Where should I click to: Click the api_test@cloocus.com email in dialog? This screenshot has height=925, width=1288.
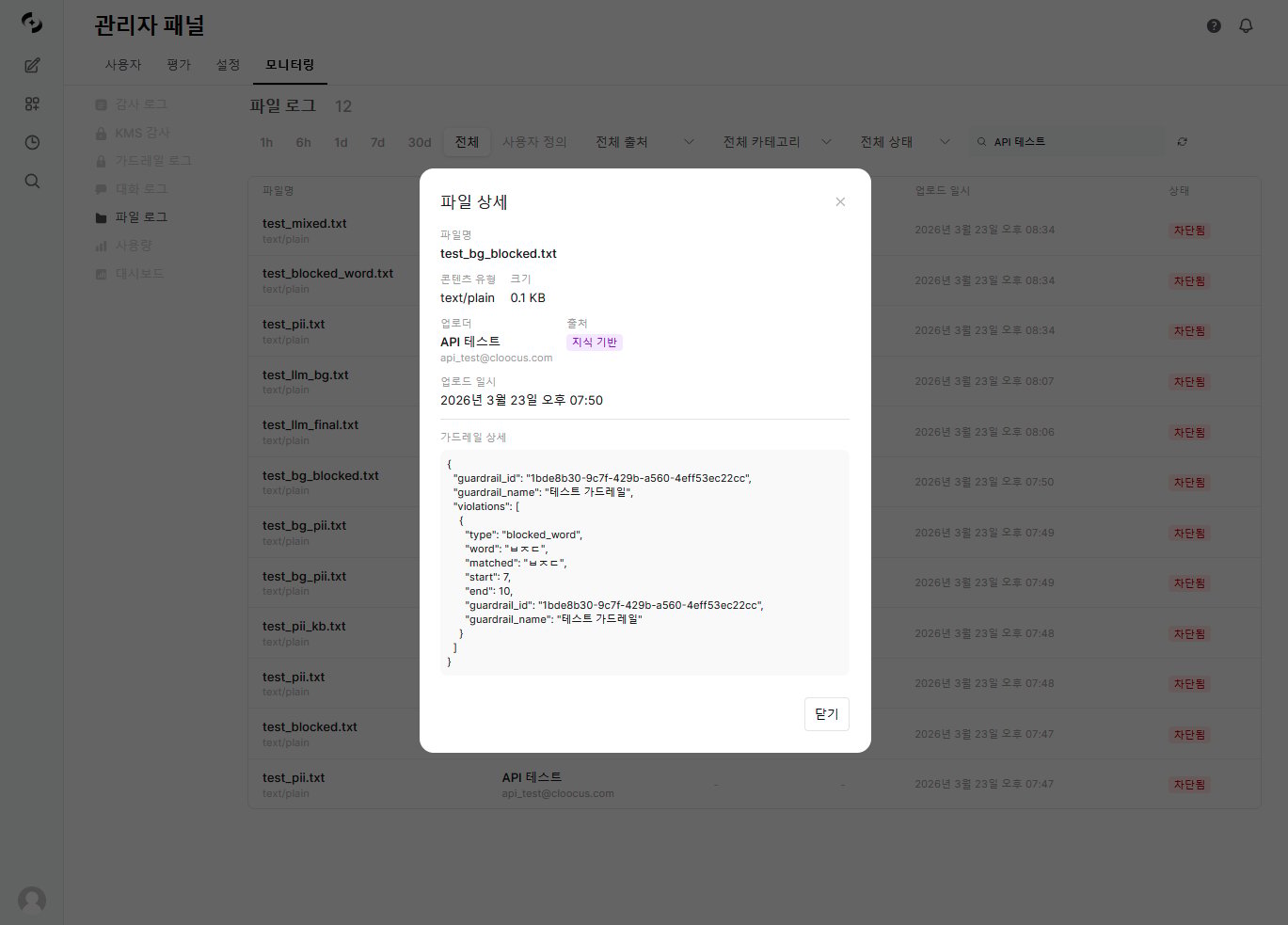(x=497, y=358)
